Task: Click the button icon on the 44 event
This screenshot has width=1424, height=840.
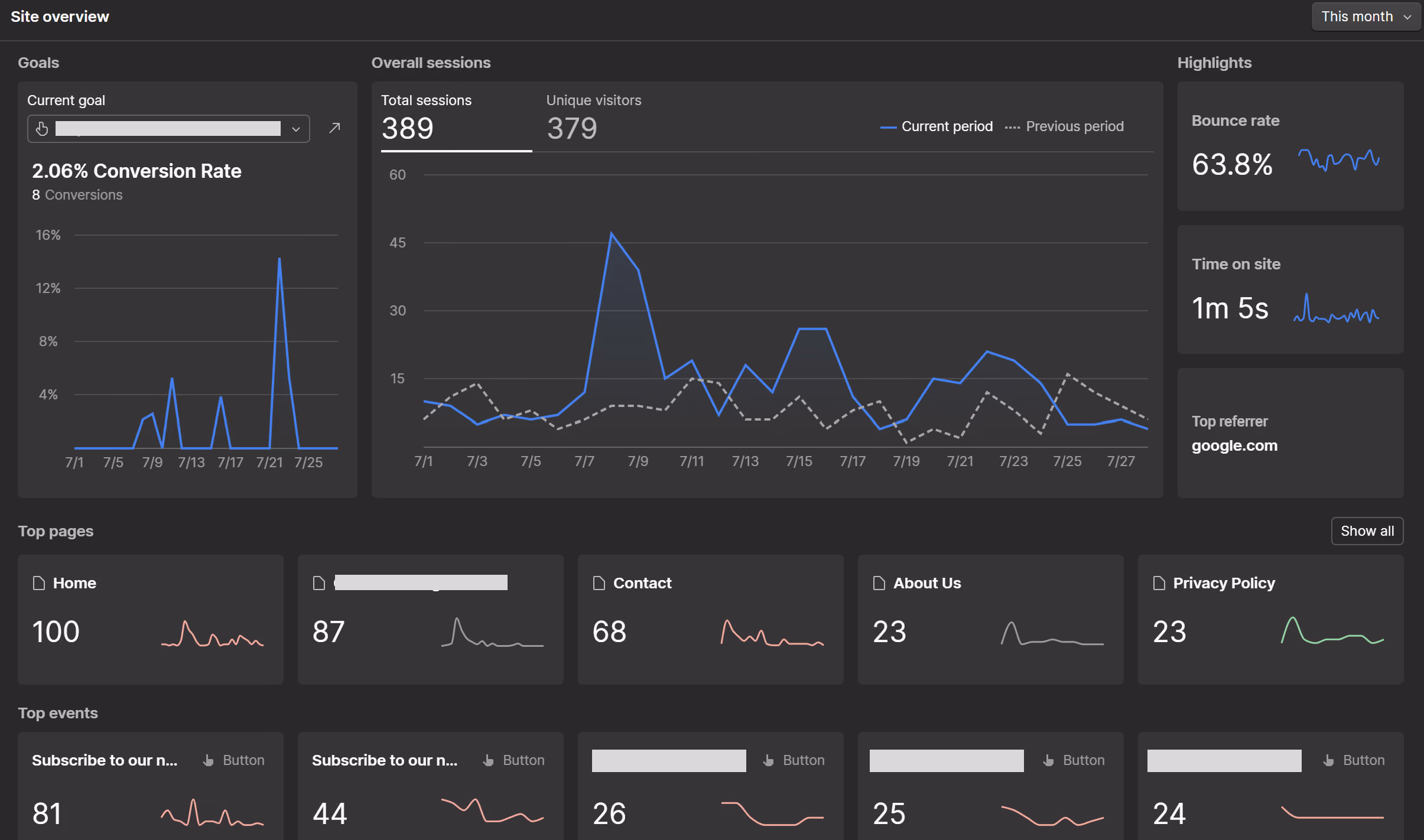Action: click(x=488, y=760)
